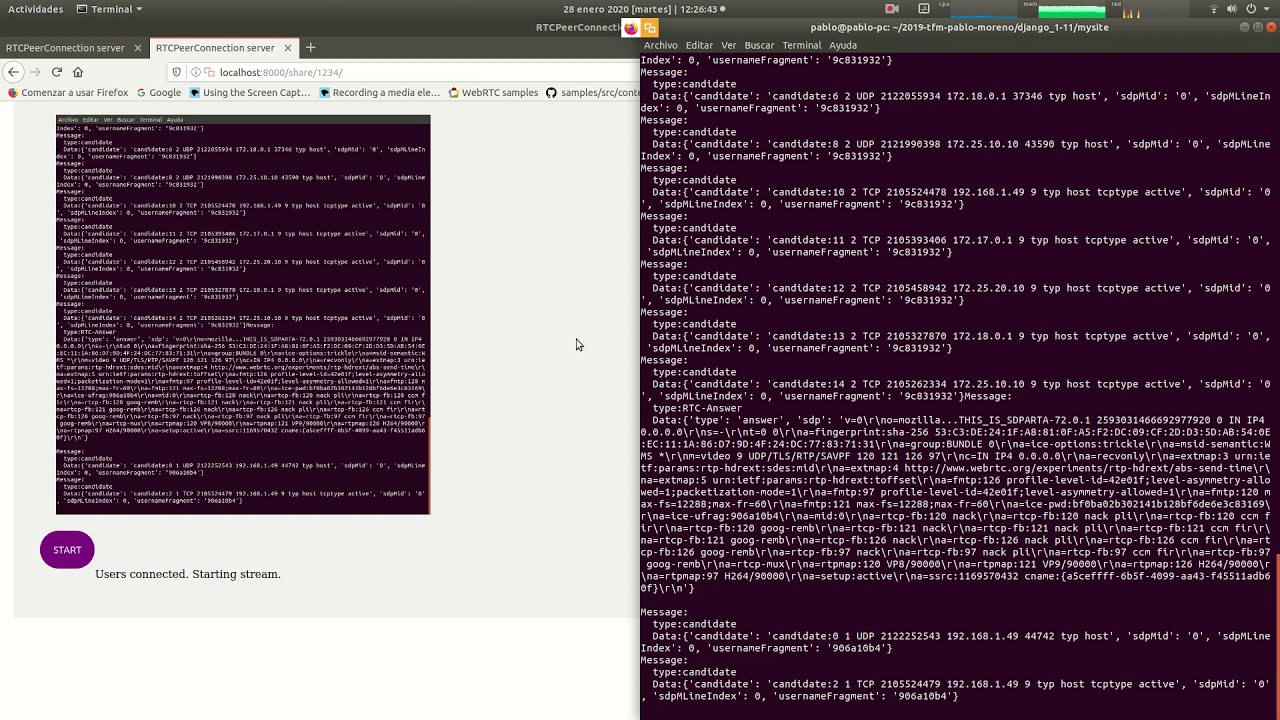Open Ayuda menu in terminal
This screenshot has width=1280, height=720.
[843, 45]
